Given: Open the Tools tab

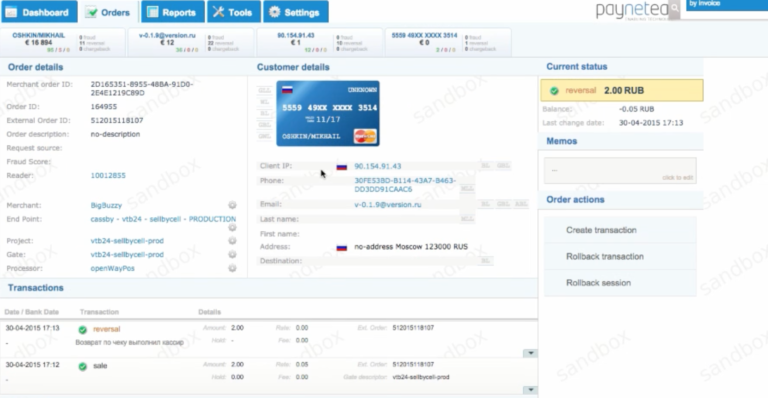Looking at the screenshot, I should pos(234,12).
